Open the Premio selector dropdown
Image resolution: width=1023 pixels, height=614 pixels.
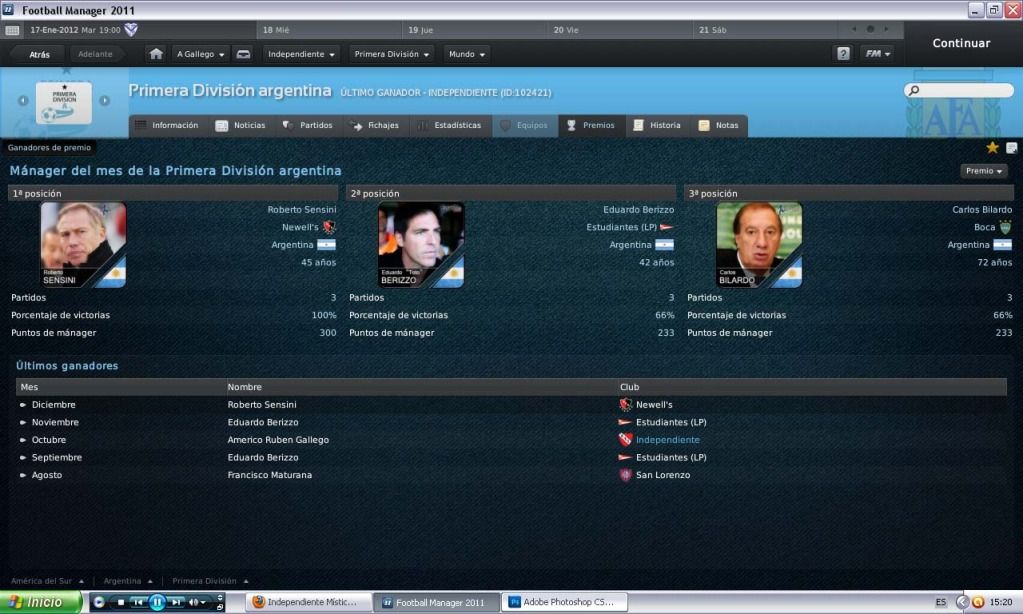[x=984, y=171]
